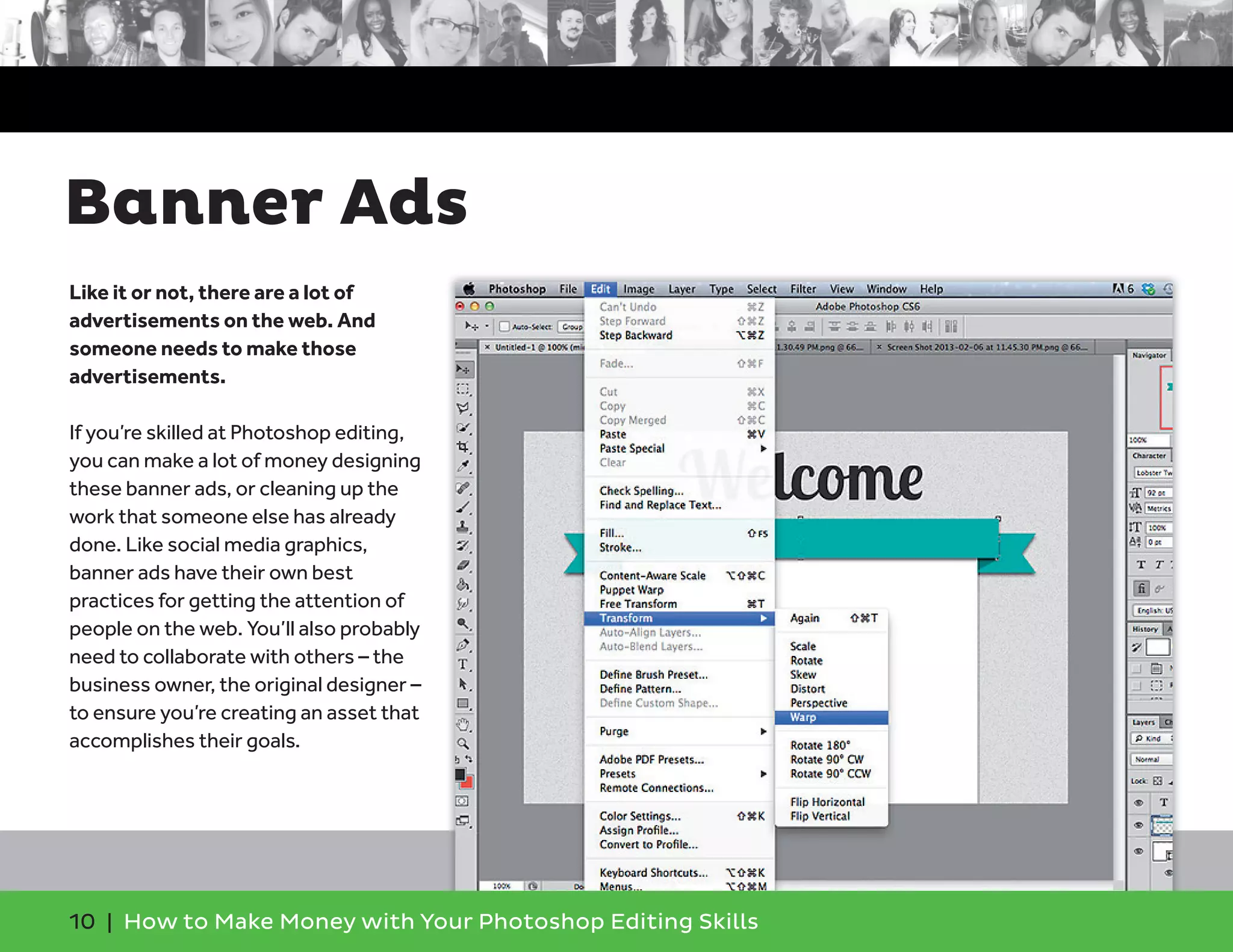The width and height of the screenshot is (1233, 952).
Task: Toggle history brush source box for second state
Action: click(x=1137, y=685)
